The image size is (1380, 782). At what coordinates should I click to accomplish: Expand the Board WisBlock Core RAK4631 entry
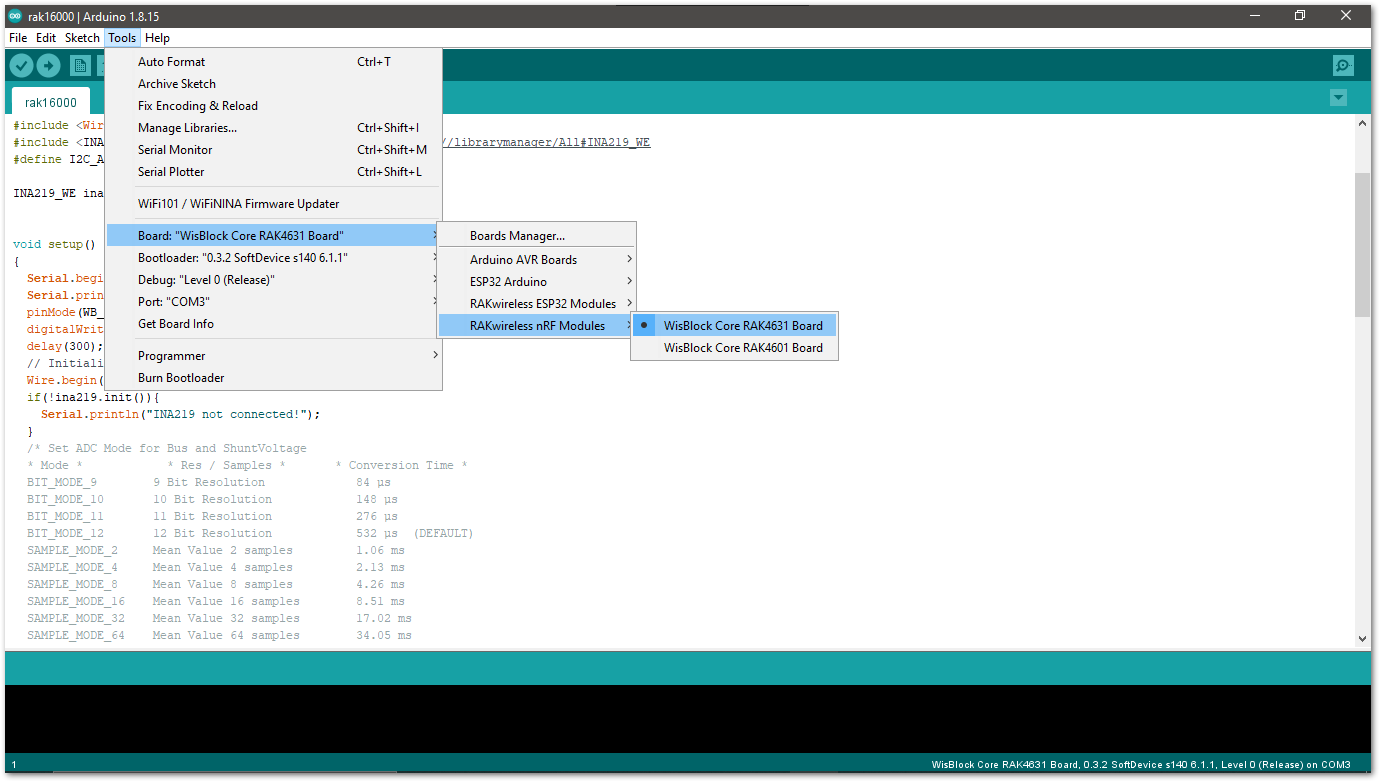(273, 235)
